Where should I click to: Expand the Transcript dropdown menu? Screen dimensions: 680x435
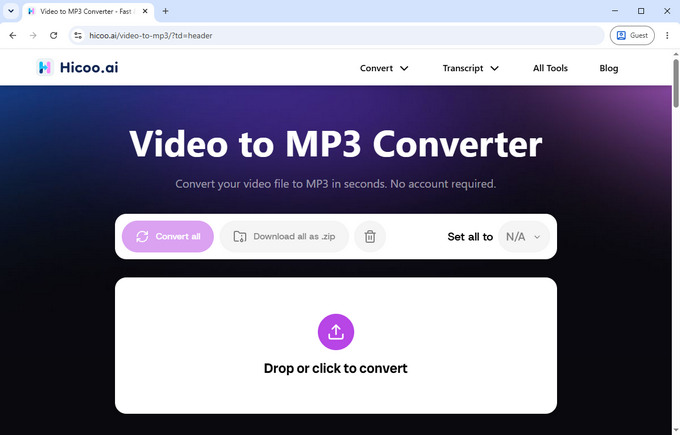pos(471,68)
